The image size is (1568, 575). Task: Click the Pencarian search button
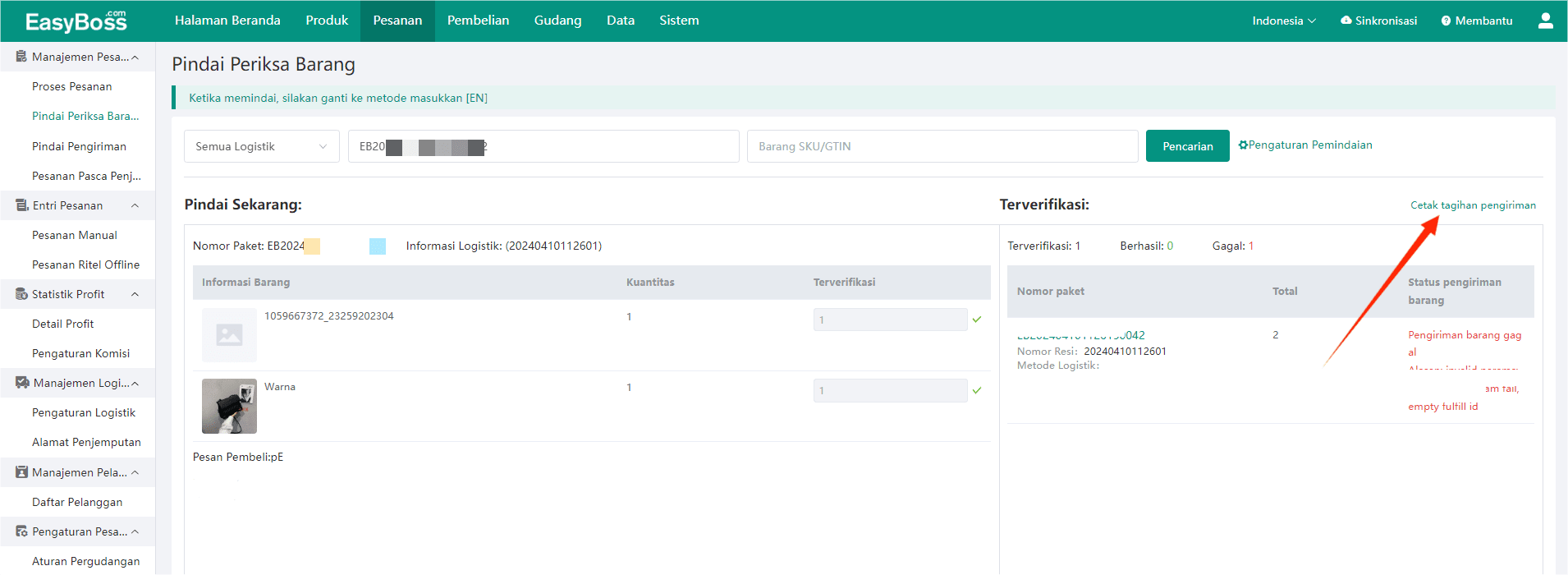coord(1187,146)
